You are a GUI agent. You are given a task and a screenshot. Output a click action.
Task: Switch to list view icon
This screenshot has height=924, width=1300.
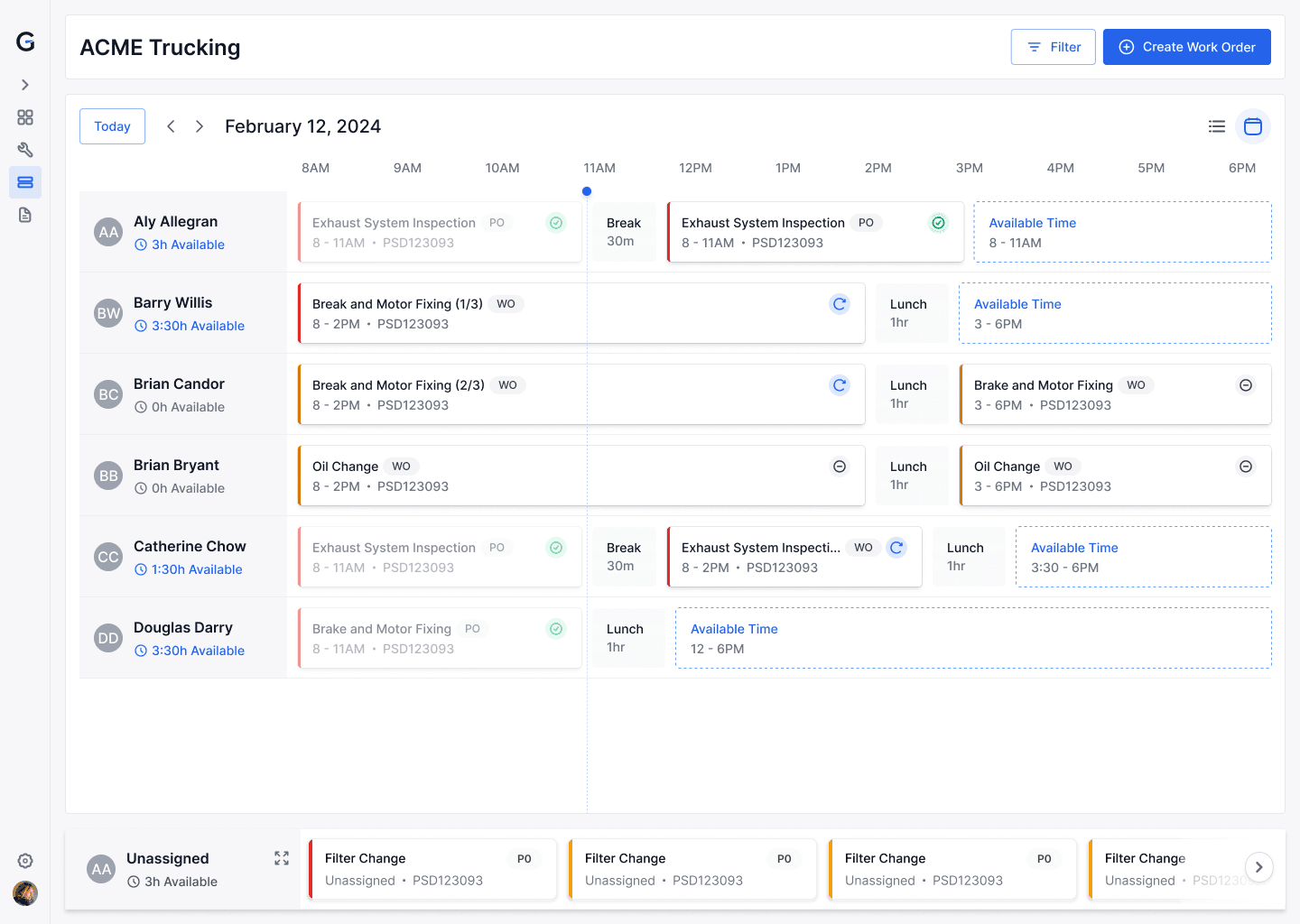(x=1217, y=126)
